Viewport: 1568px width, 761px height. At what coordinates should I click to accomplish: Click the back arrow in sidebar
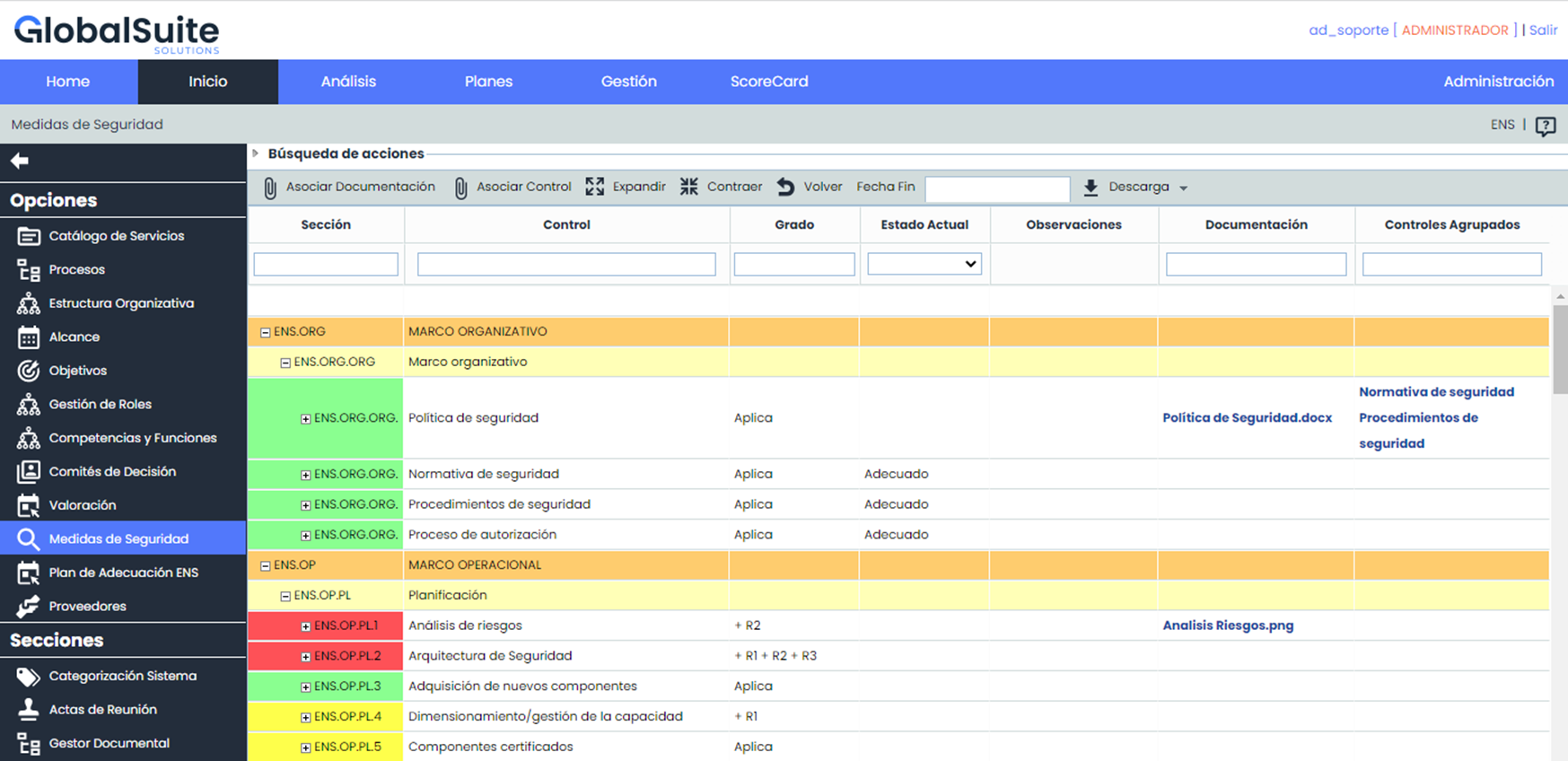pos(20,161)
